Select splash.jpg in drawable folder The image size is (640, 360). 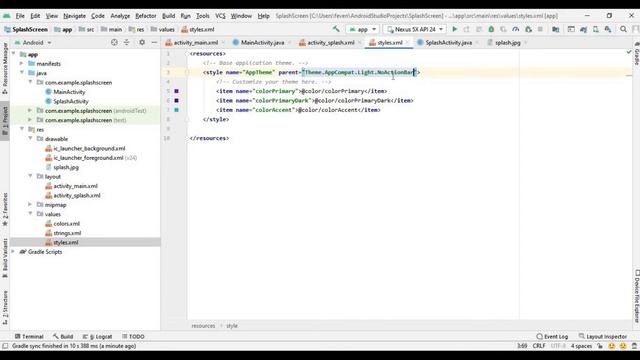click(x=66, y=167)
